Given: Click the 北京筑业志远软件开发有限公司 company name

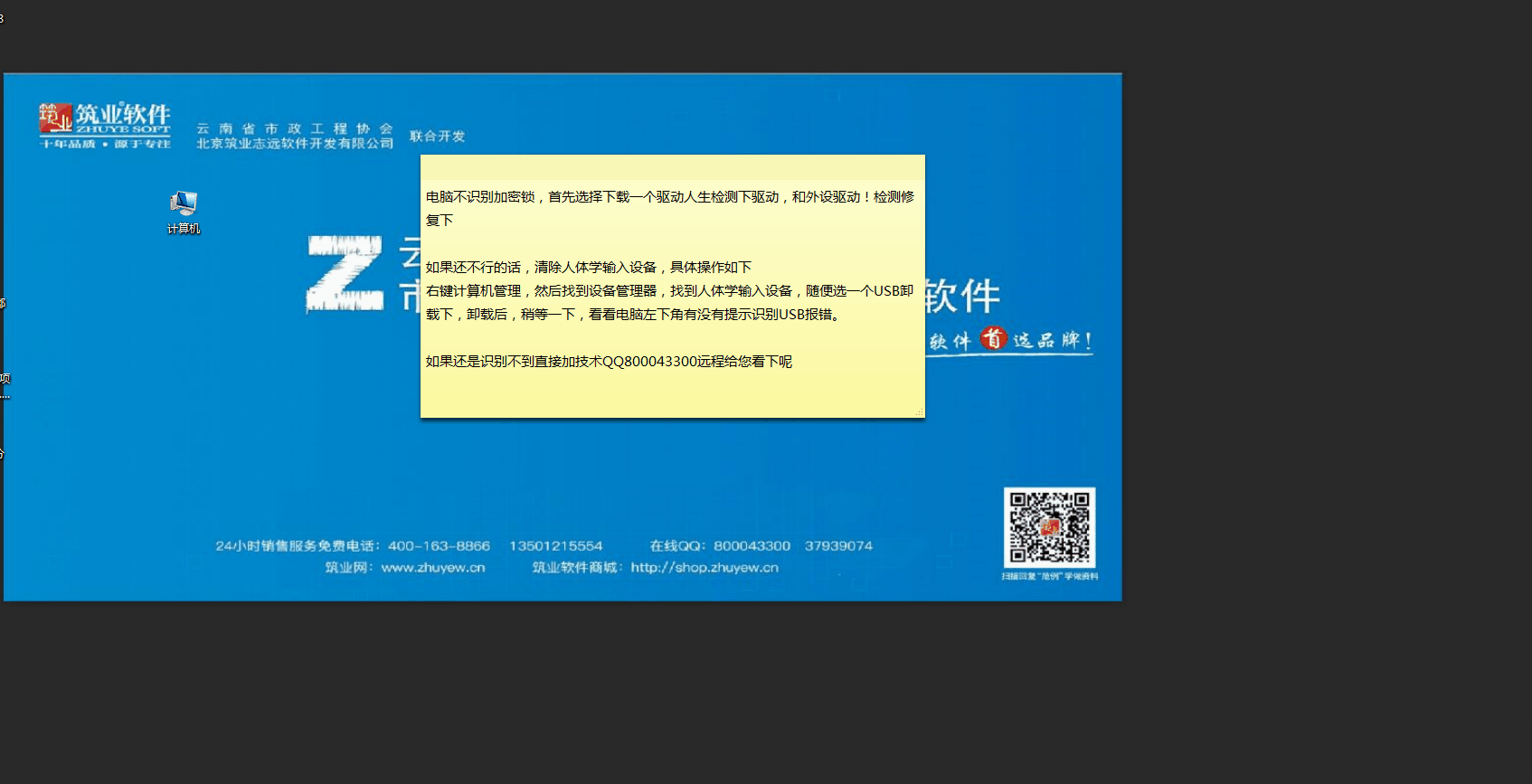Looking at the screenshot, I should click(x=295, y=144).
